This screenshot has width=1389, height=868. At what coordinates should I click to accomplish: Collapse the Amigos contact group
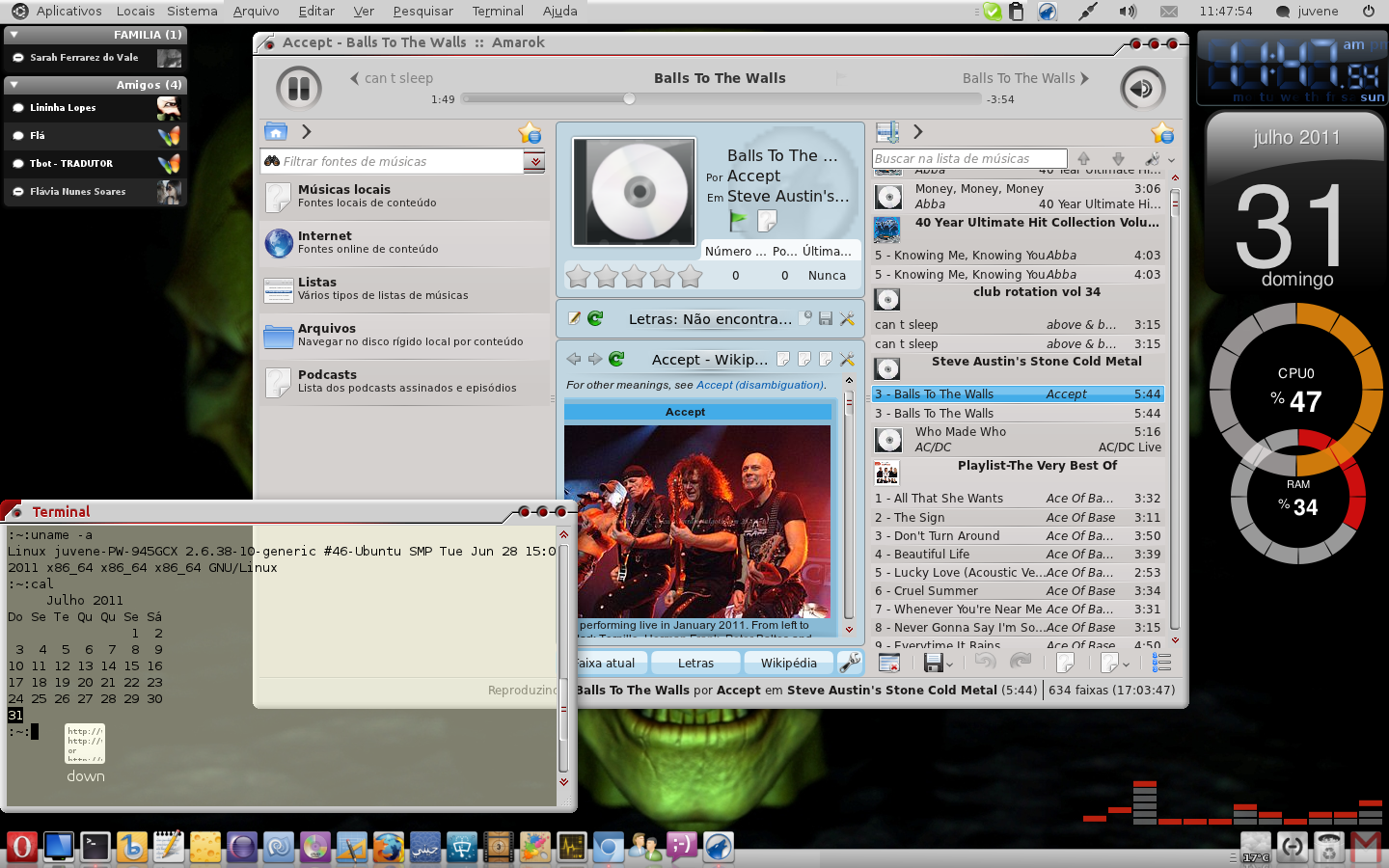(x=14, y=85)
